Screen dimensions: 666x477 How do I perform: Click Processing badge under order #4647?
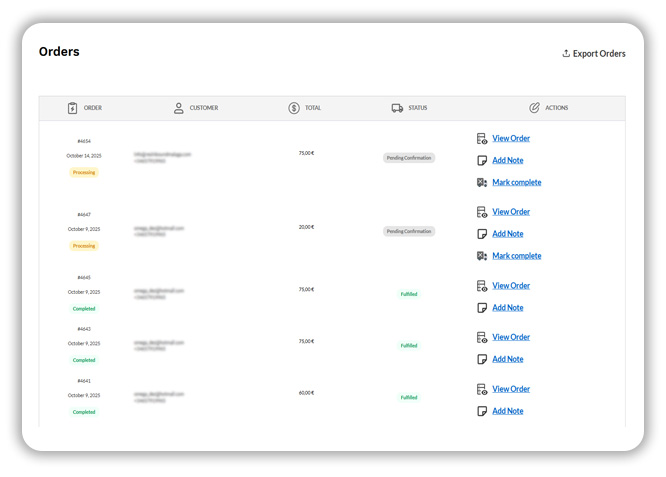[x=84, y=246]
